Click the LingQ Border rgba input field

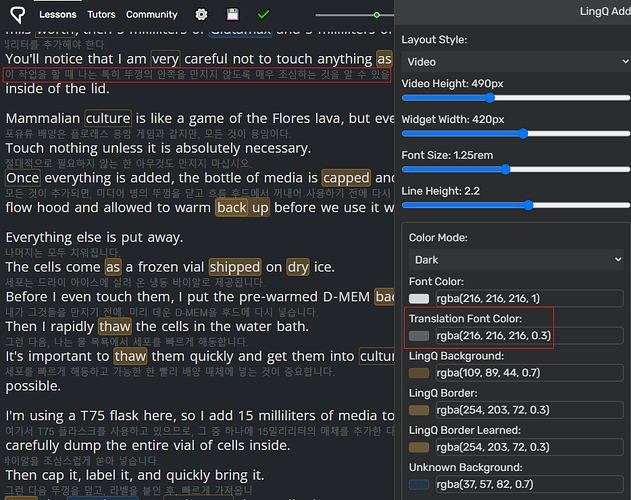pyautogui.click(x=530, y=410)
